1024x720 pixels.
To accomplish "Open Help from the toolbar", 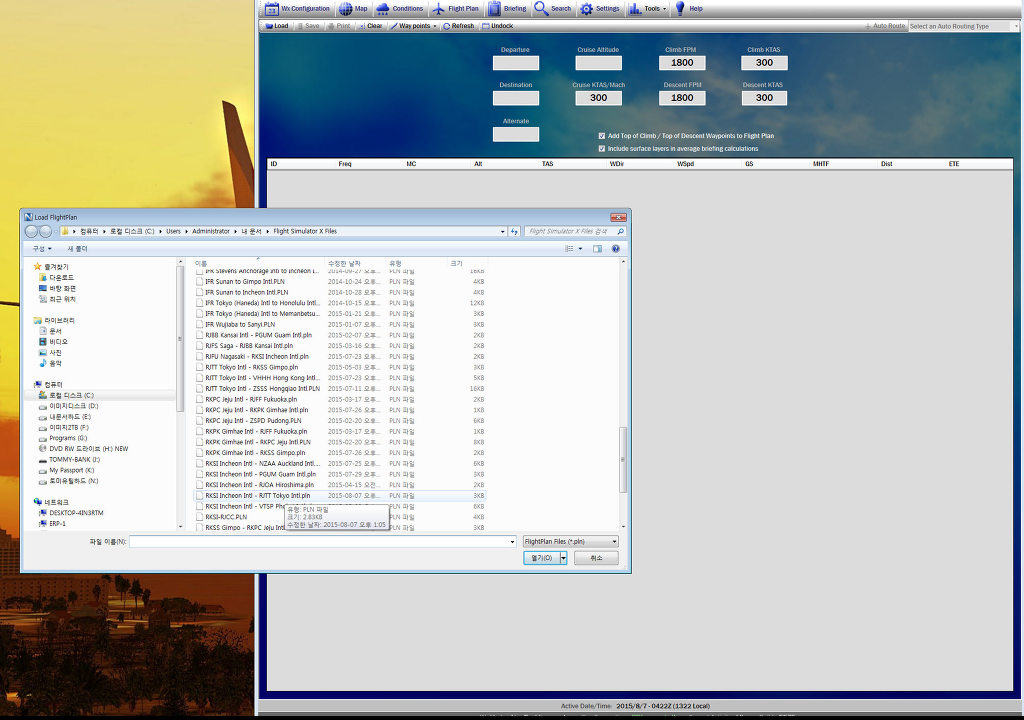I will click(688, 8).
